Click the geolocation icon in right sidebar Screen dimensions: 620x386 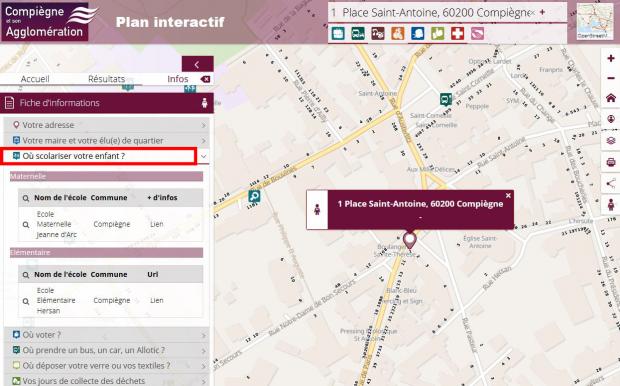611,119
